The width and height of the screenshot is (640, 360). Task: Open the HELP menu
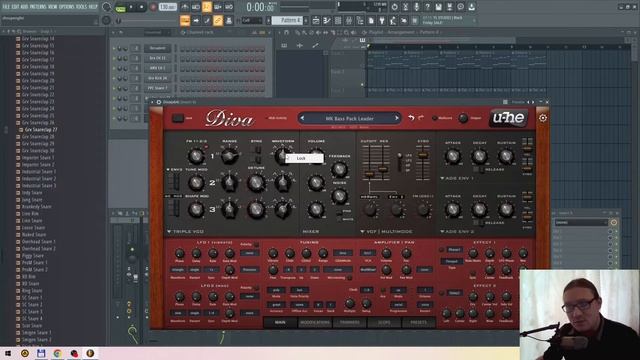[x=93, y=7]
